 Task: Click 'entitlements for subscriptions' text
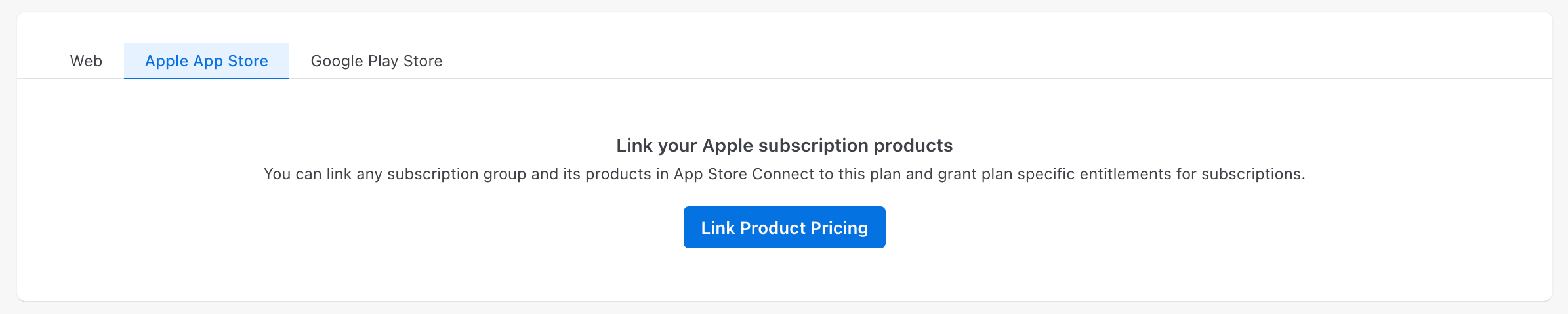1192,174
